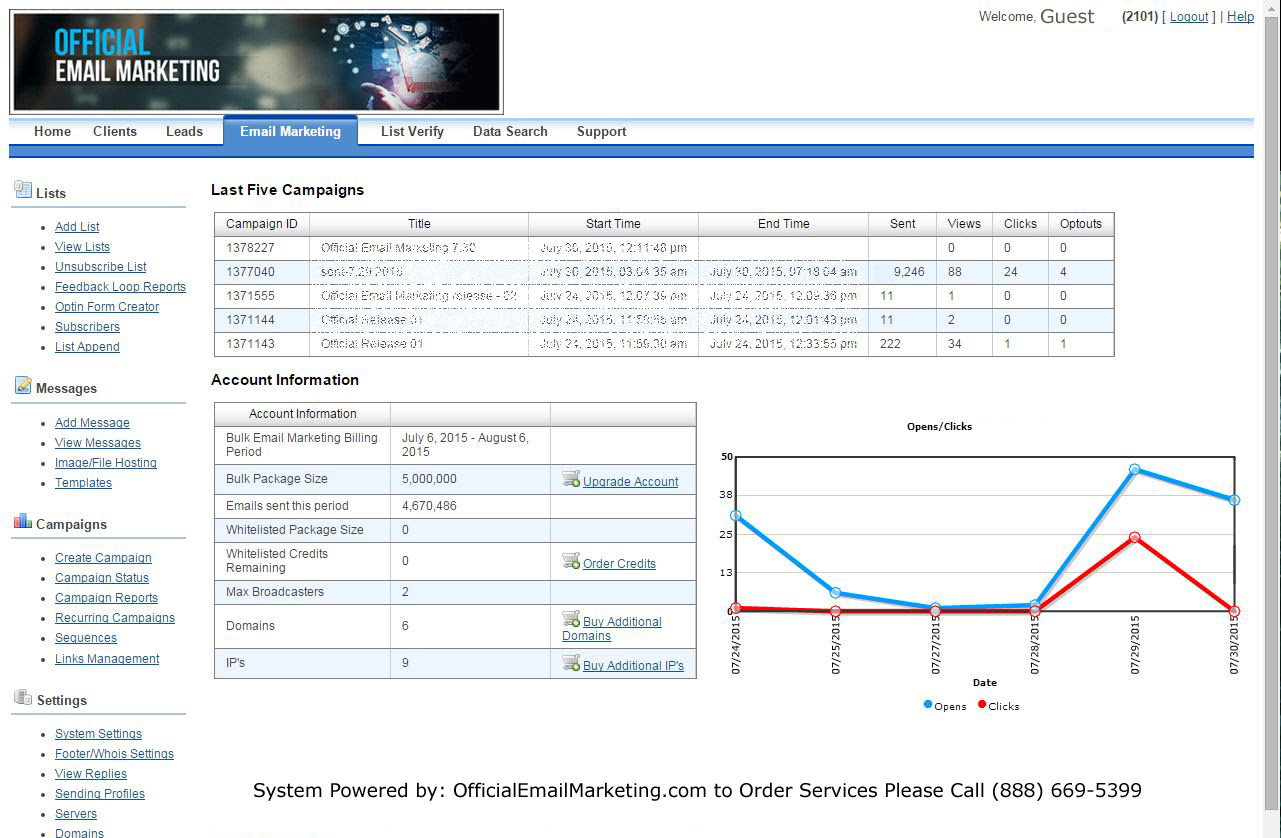Image resolution: width=1281 pixels, height=838 pixels.
Task: Open Recurring Campaigns link
Action: 115,618
